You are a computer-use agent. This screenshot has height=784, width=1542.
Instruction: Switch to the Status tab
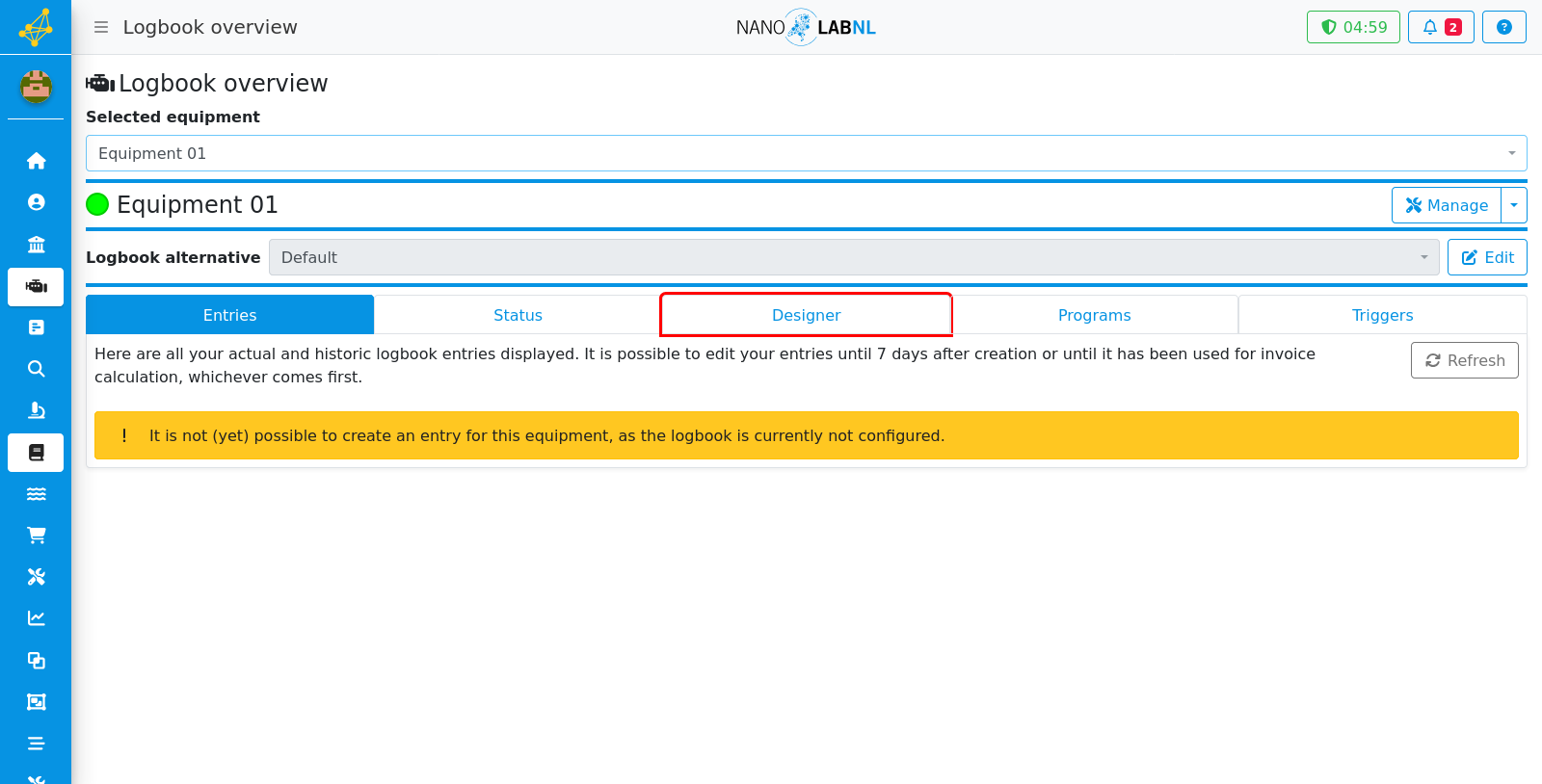pos(518,315)
